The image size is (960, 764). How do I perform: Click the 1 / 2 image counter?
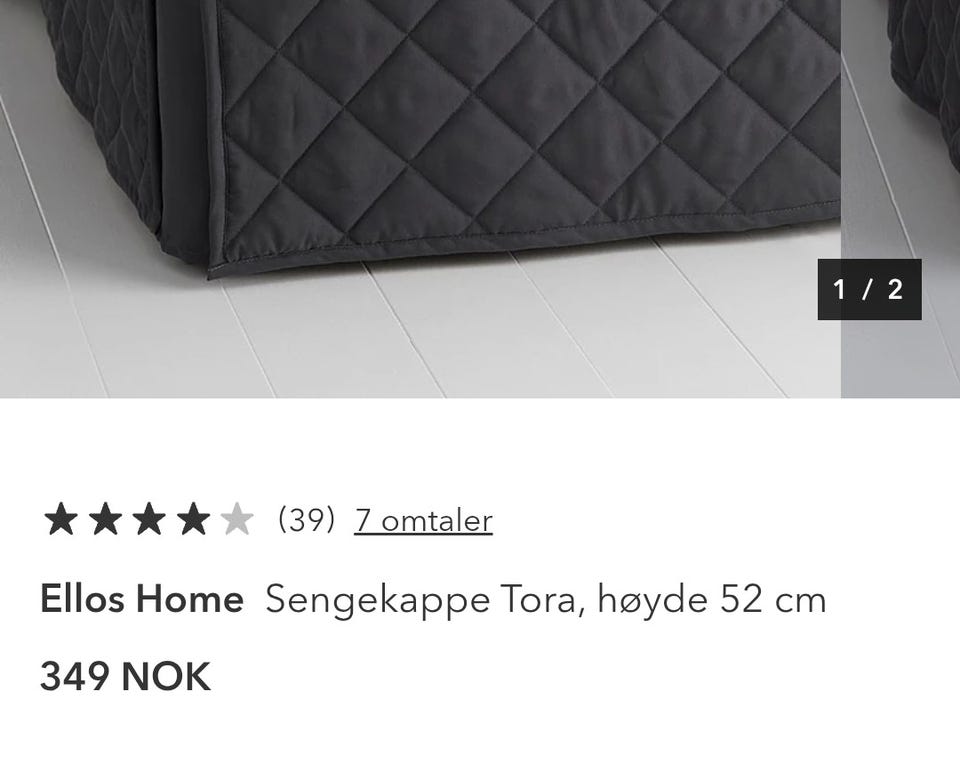(x=869, y=289)
